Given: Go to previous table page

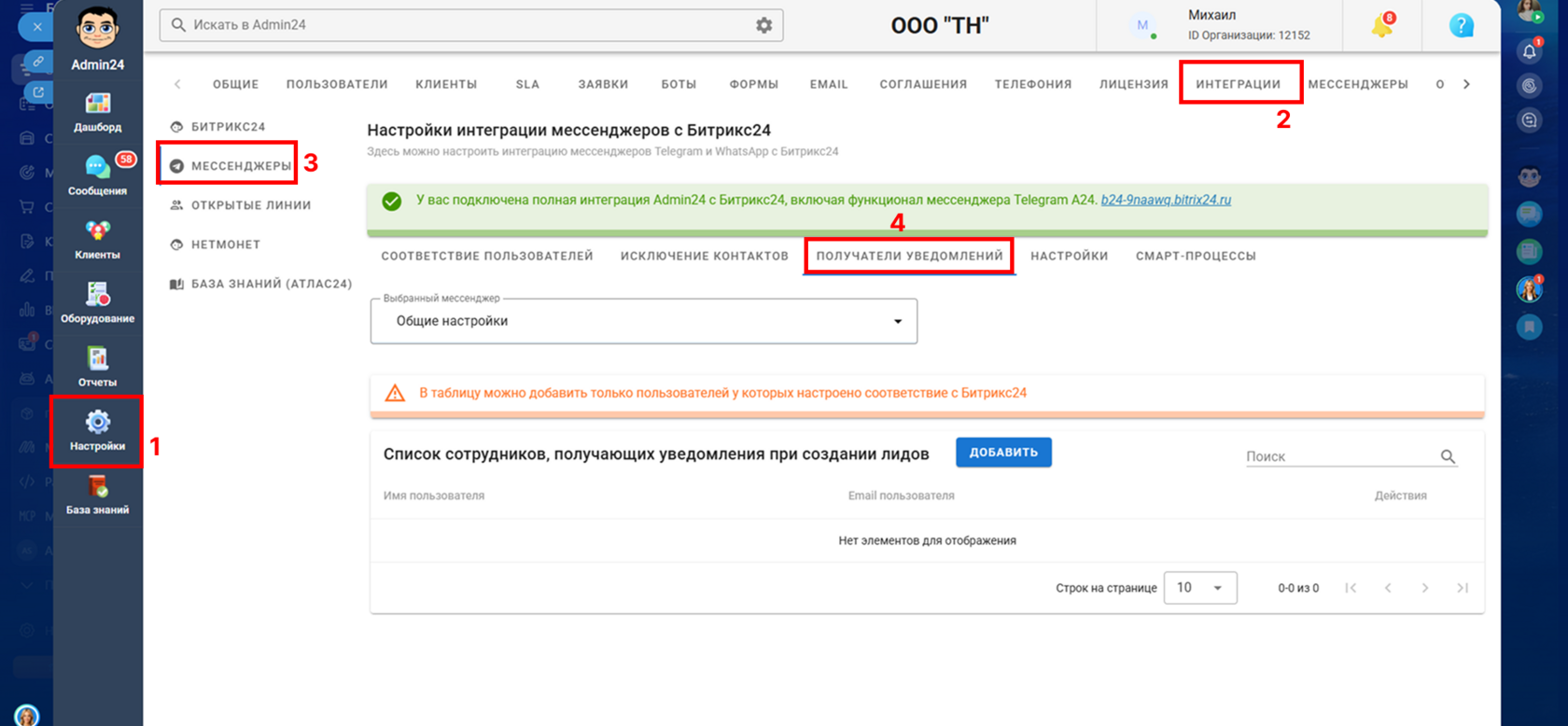Looking at the screenshot, I should point(1388,588).
